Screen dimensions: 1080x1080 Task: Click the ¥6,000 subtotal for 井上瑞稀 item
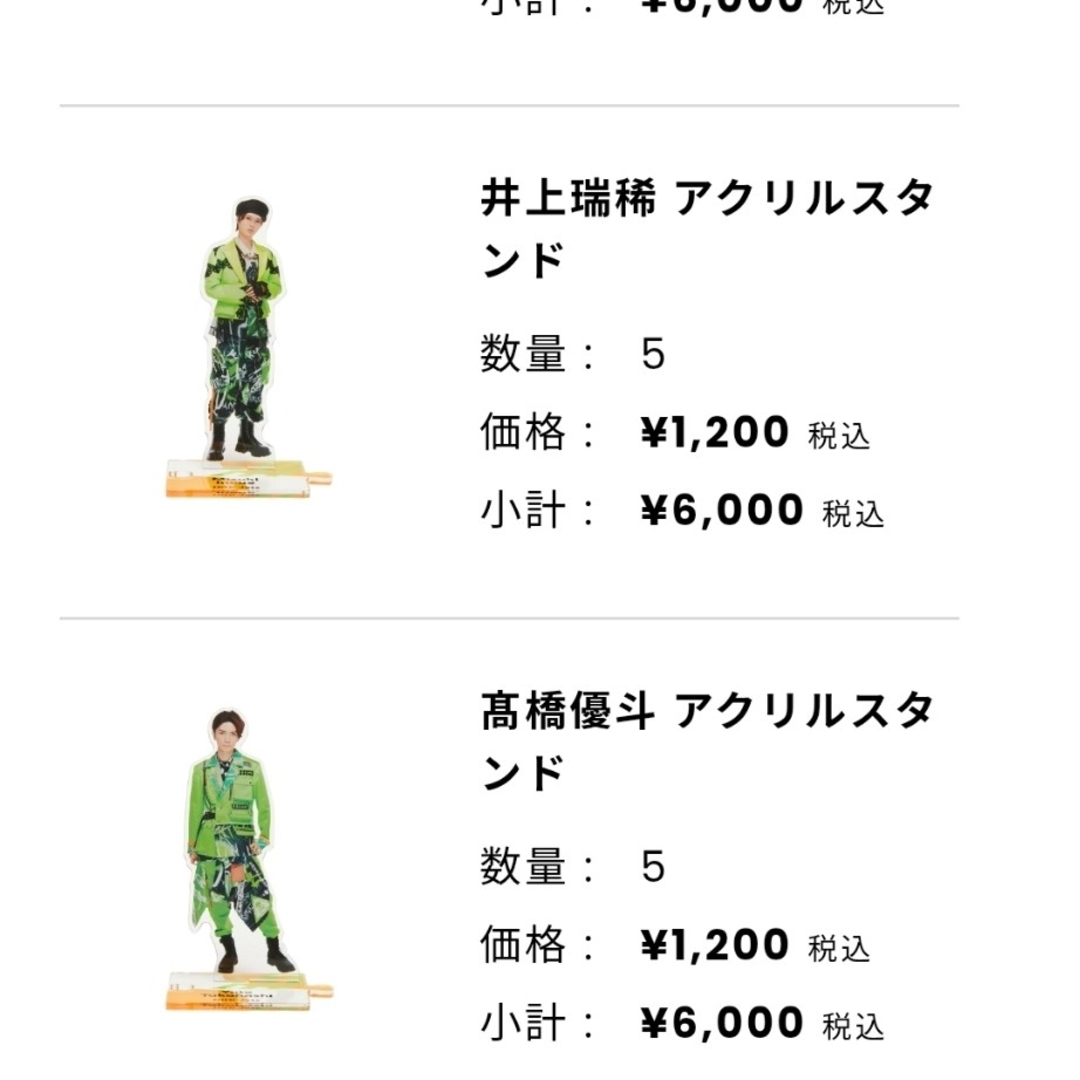point(722,510)
